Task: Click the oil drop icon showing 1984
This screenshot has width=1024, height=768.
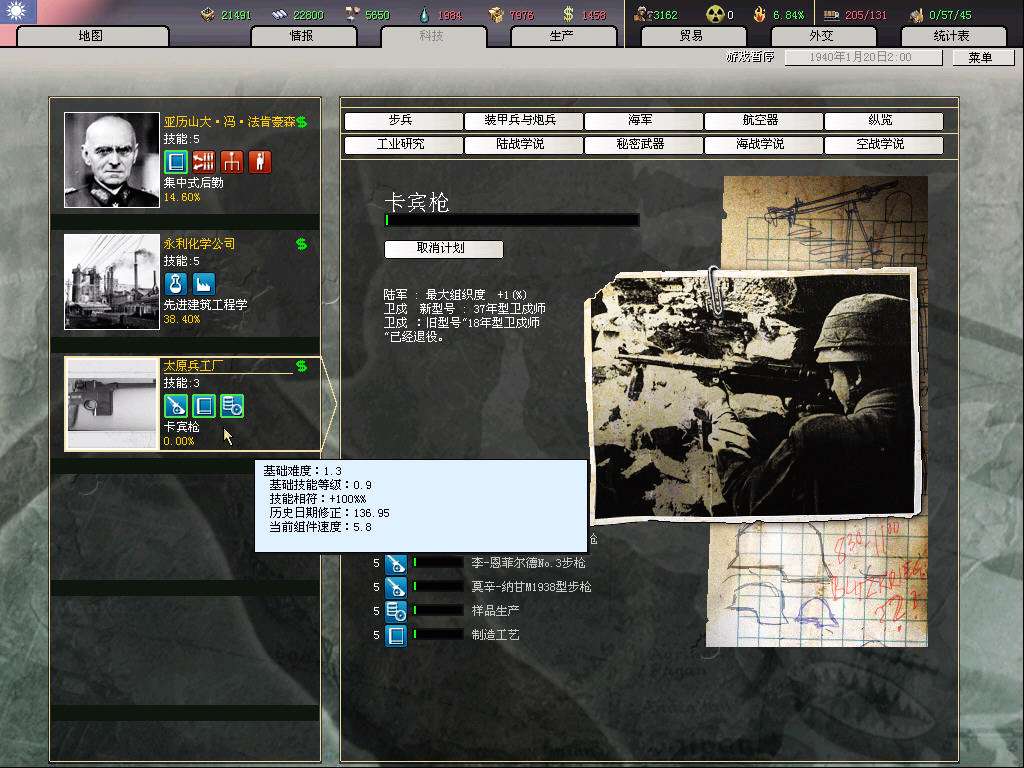Action: [425, 14]
